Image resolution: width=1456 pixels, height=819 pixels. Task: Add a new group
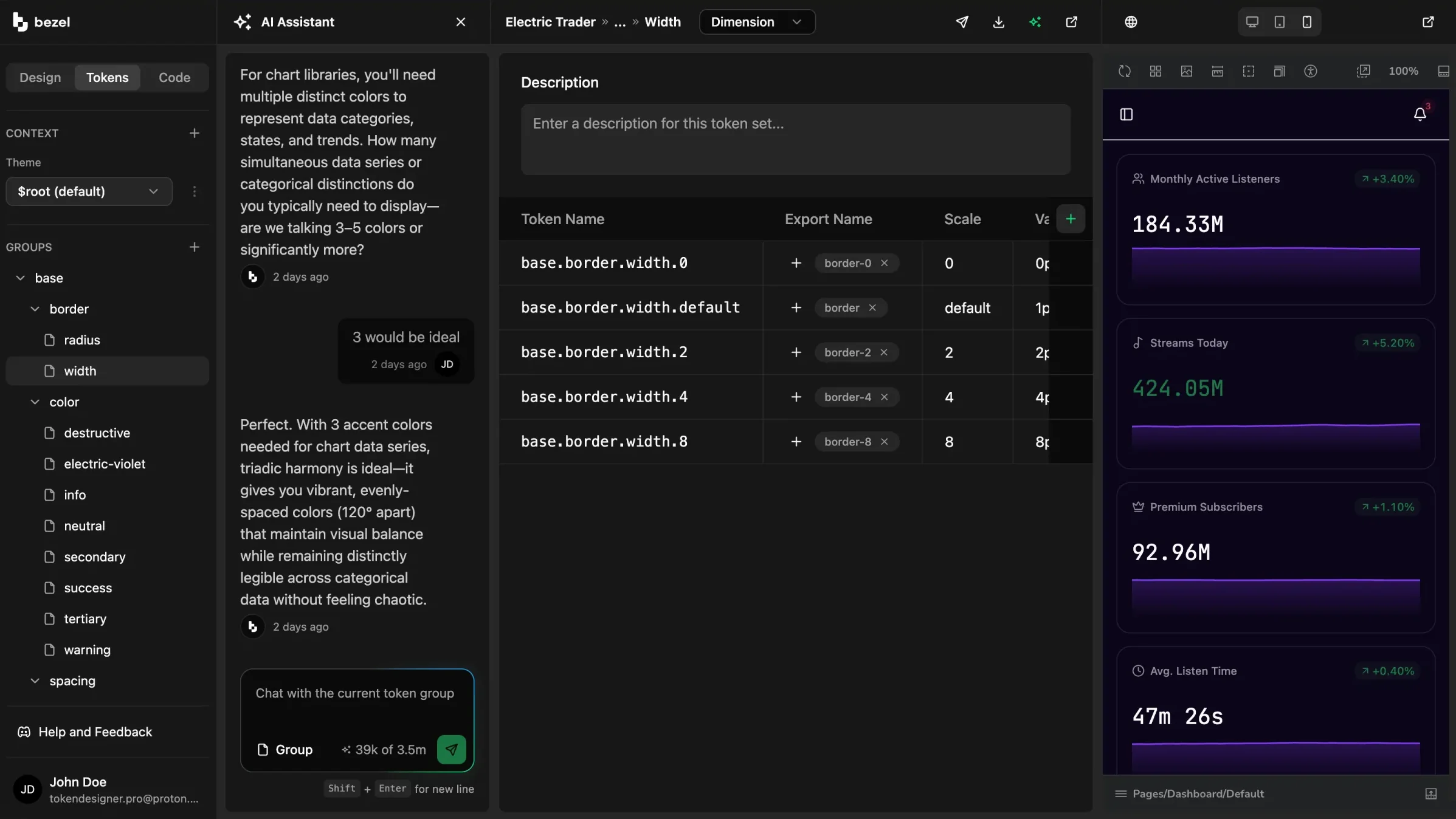[x=195, y=247]
